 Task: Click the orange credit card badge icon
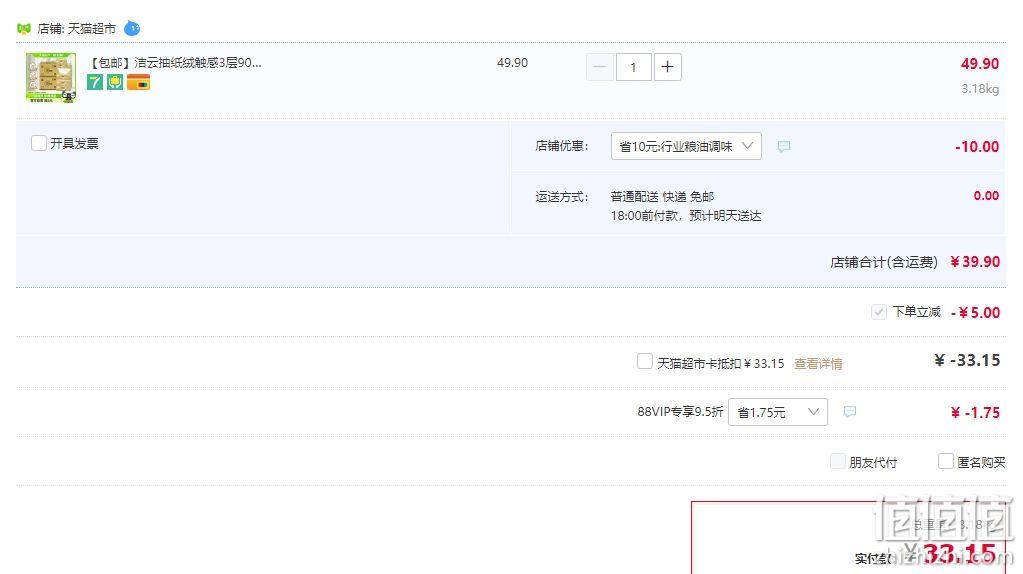pos(138,82)
